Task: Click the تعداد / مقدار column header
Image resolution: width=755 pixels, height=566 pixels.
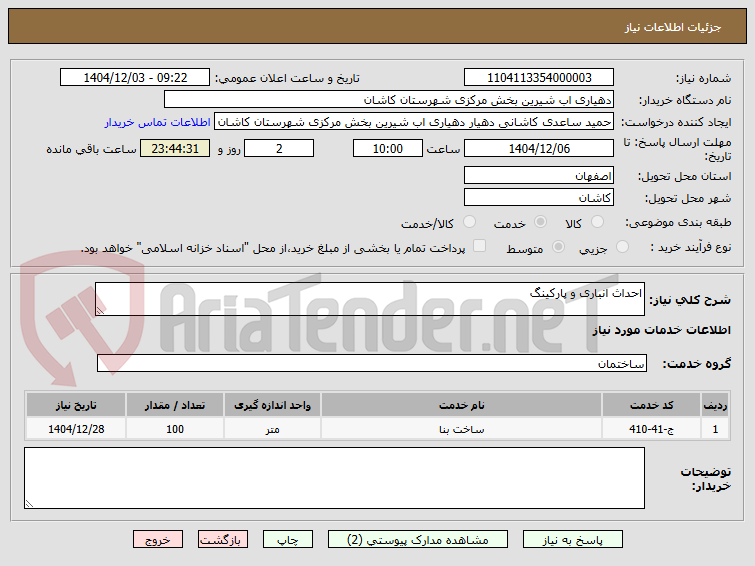Action: 175,405
